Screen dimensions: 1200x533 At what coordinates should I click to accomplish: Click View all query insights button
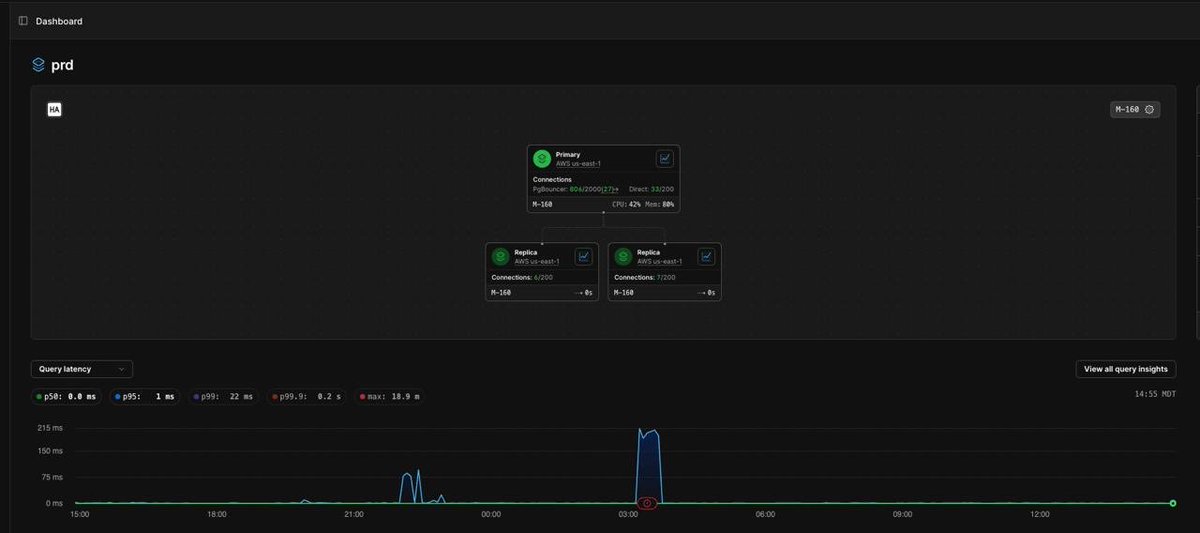[1126, 369]
